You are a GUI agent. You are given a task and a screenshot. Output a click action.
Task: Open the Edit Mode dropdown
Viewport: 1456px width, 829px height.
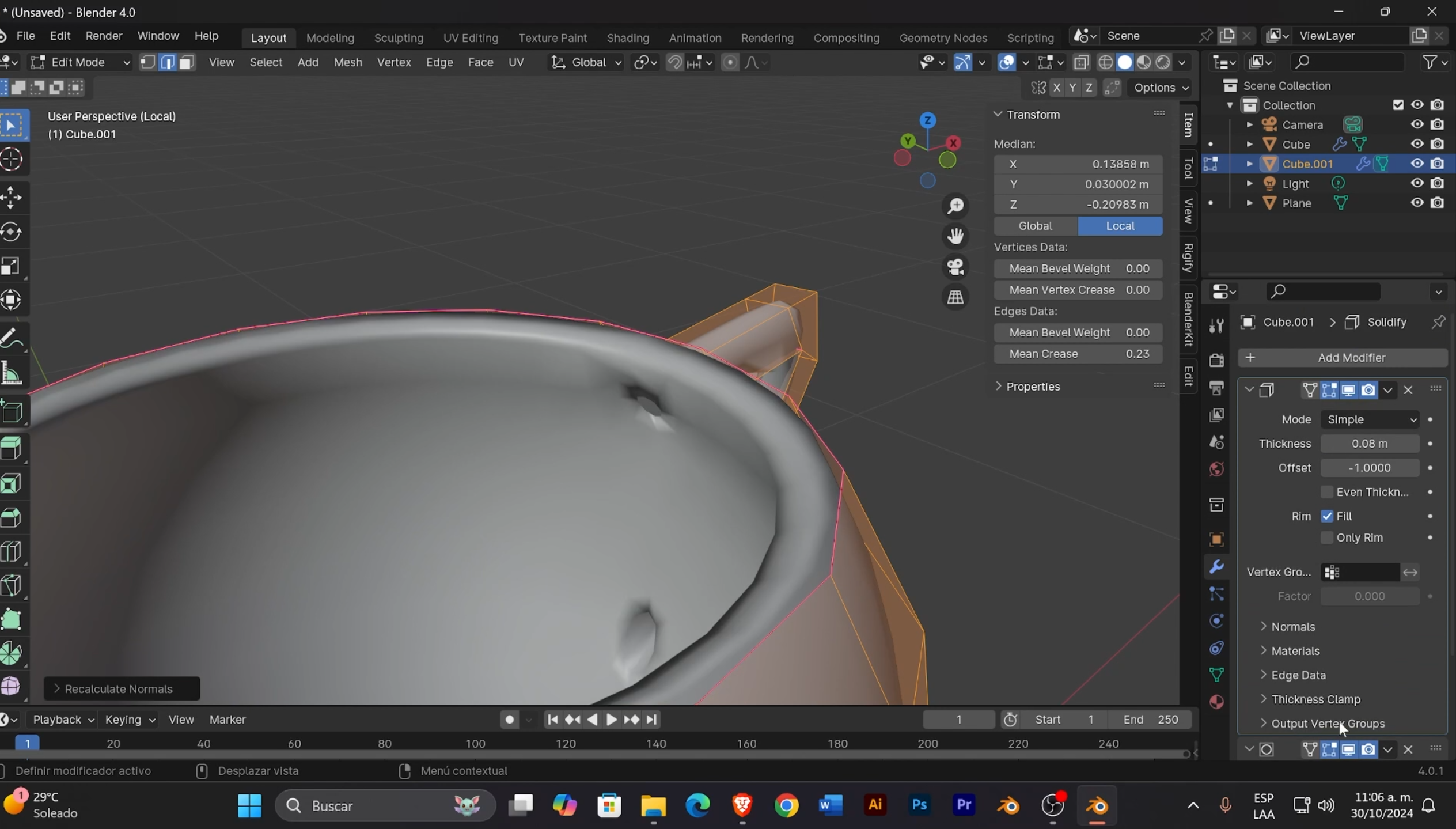click(81, 62)
